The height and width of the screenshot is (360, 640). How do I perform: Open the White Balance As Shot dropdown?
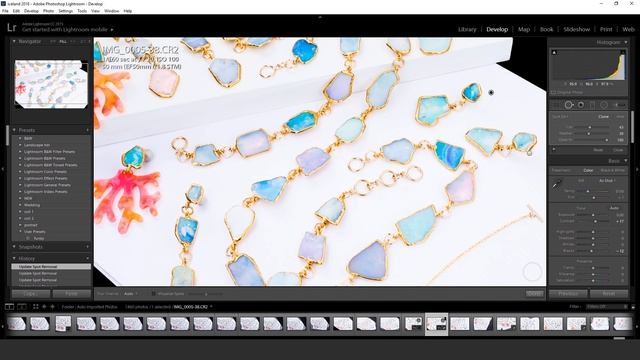point(607,180)
